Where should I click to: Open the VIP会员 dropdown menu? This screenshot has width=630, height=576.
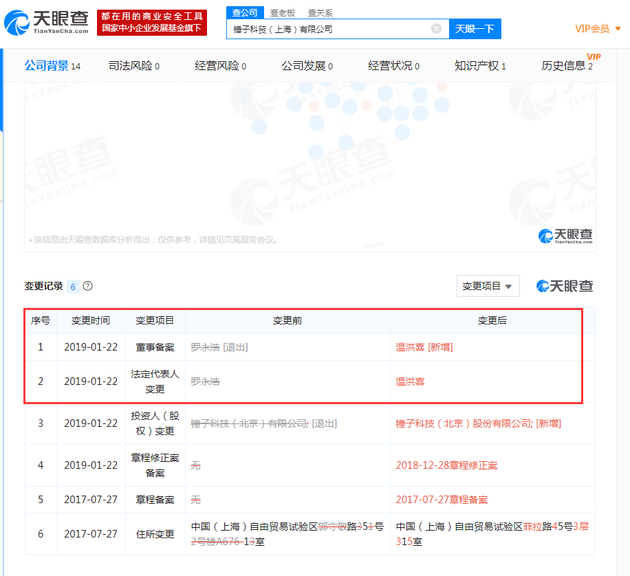(x=597, y=29)
